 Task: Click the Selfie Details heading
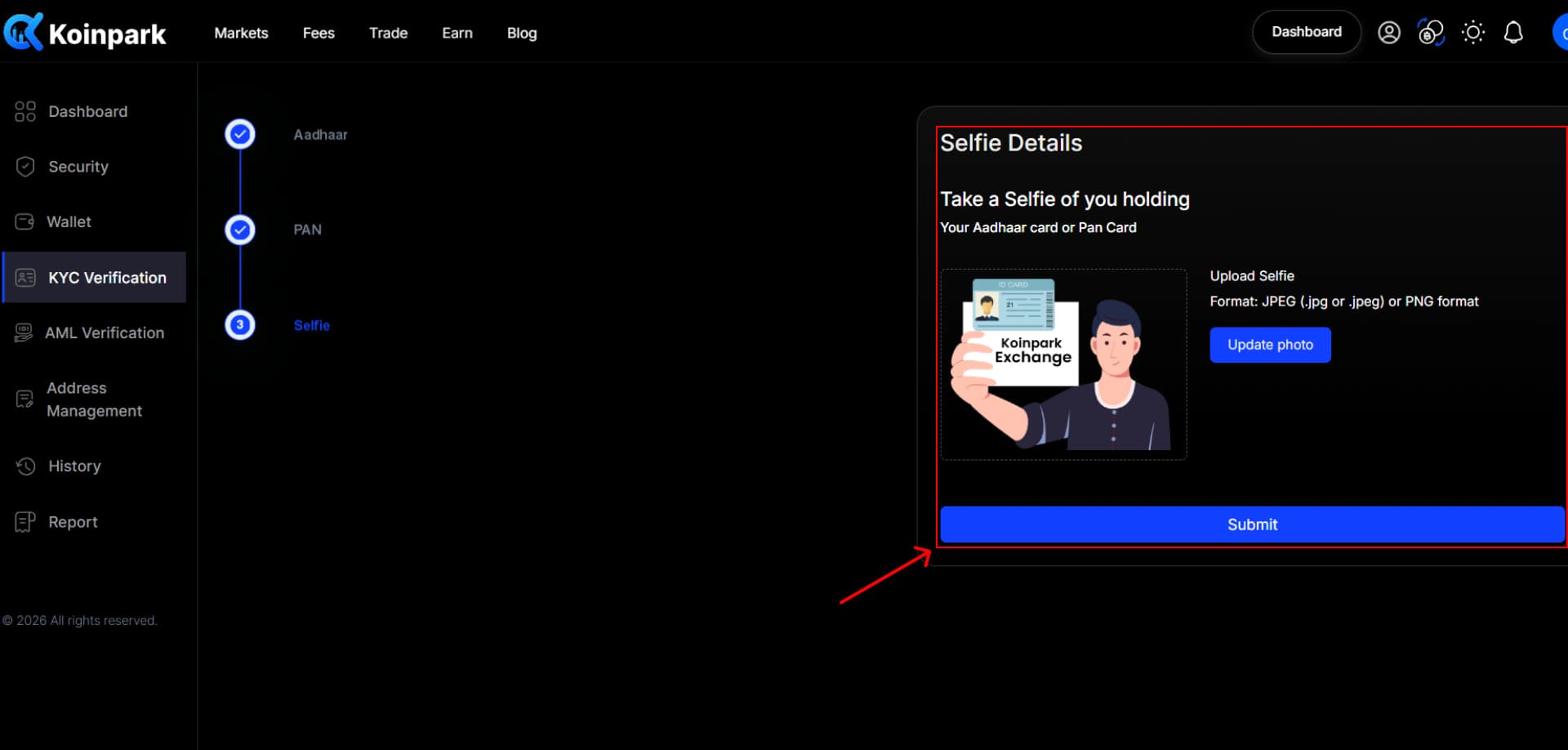(1011, 143)
